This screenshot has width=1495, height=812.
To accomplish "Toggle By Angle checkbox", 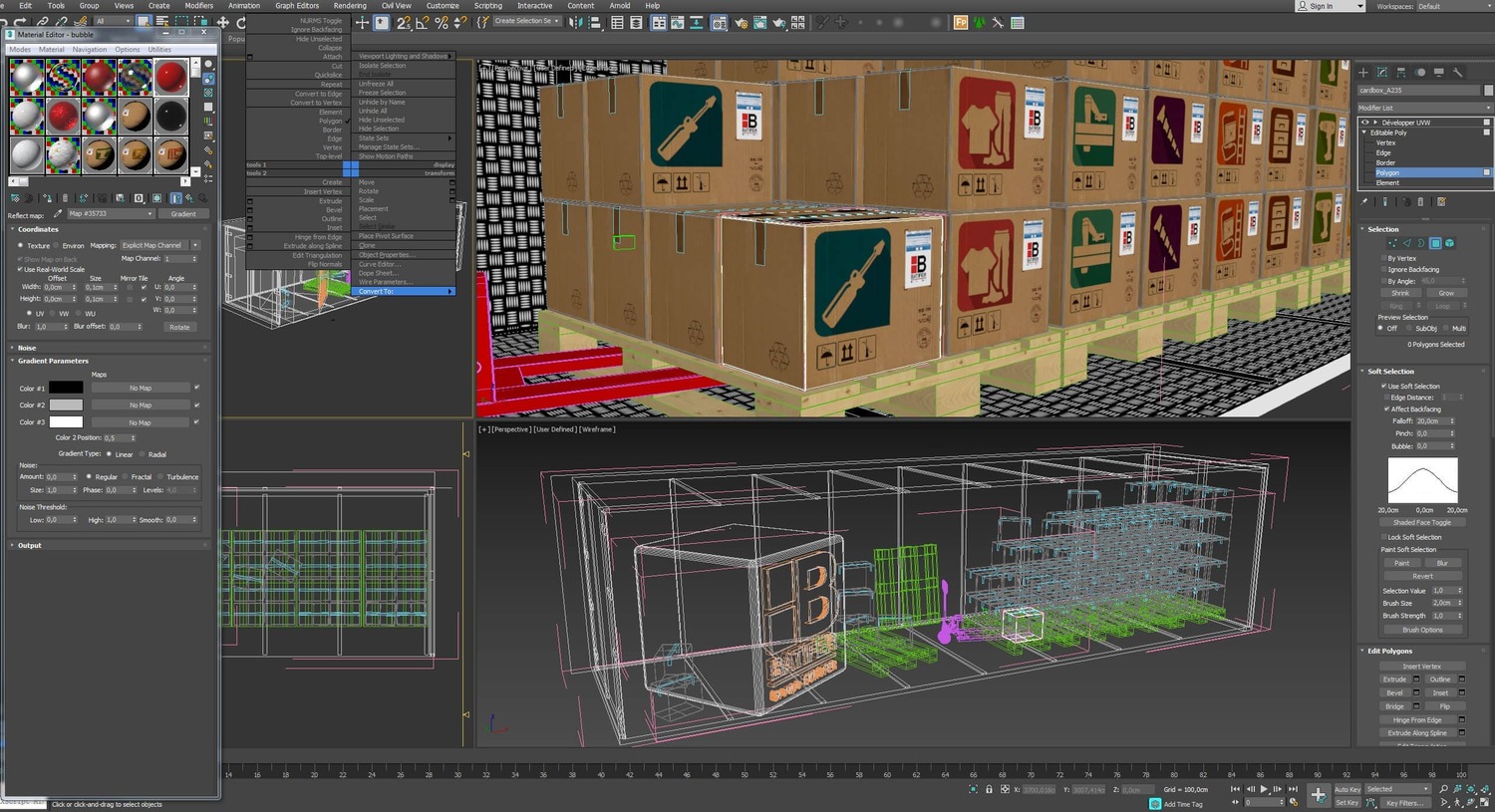I will pos(1384,281).
